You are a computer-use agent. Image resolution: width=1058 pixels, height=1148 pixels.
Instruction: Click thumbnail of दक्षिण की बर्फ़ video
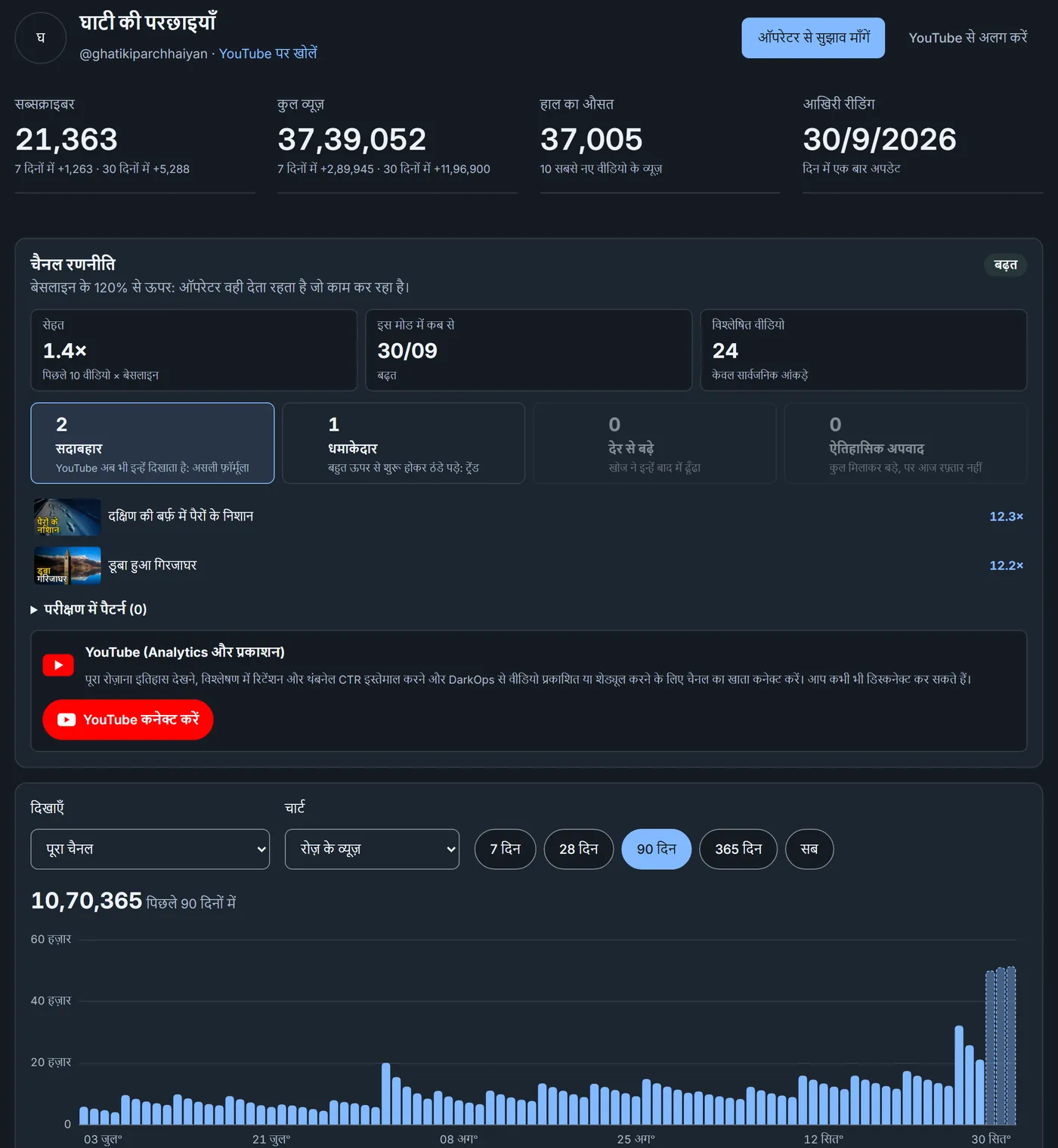(x=67, y=517)
